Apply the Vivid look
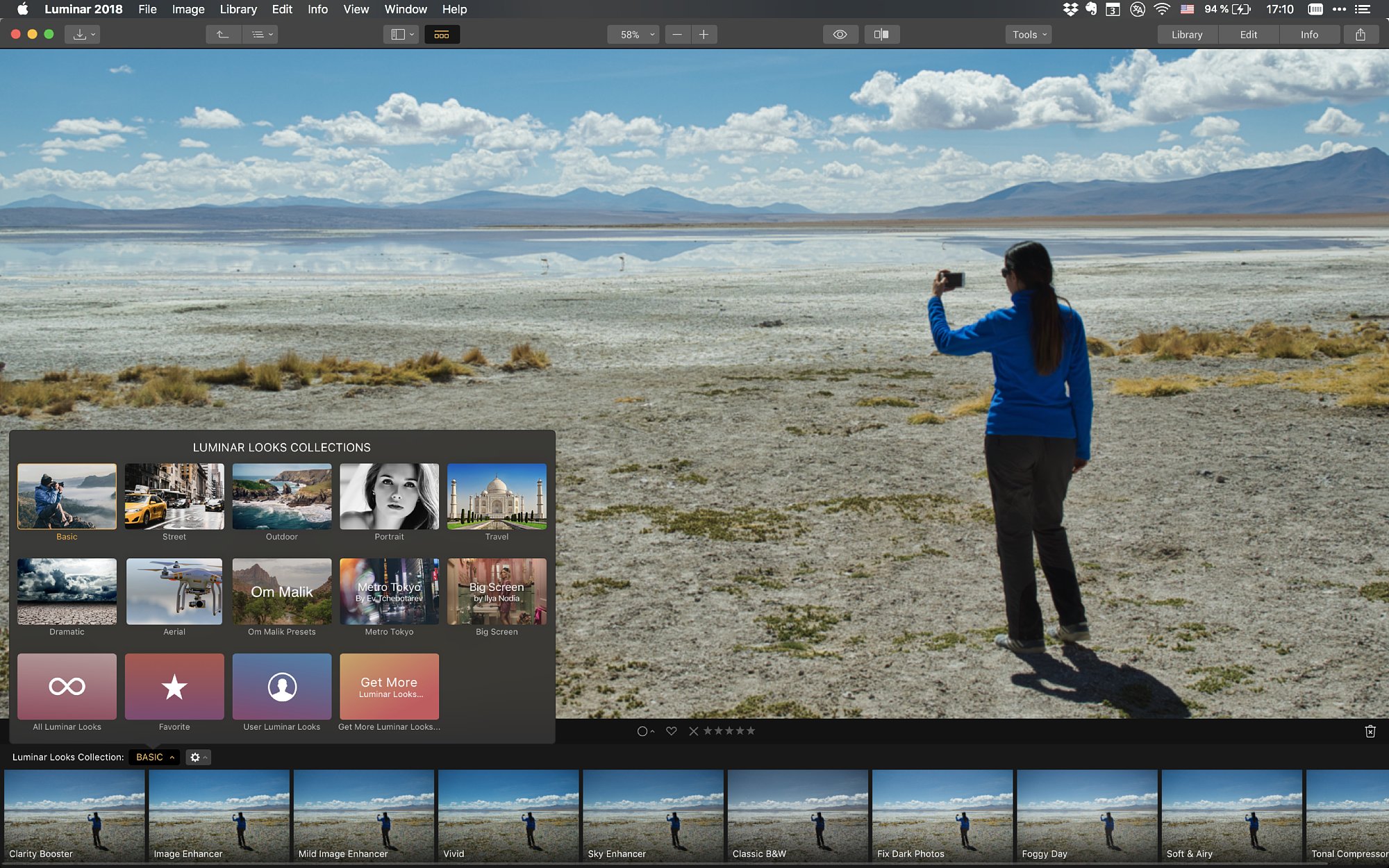Image resolution: width=1389 pixels, height=868 pixels. pos(508,816)
